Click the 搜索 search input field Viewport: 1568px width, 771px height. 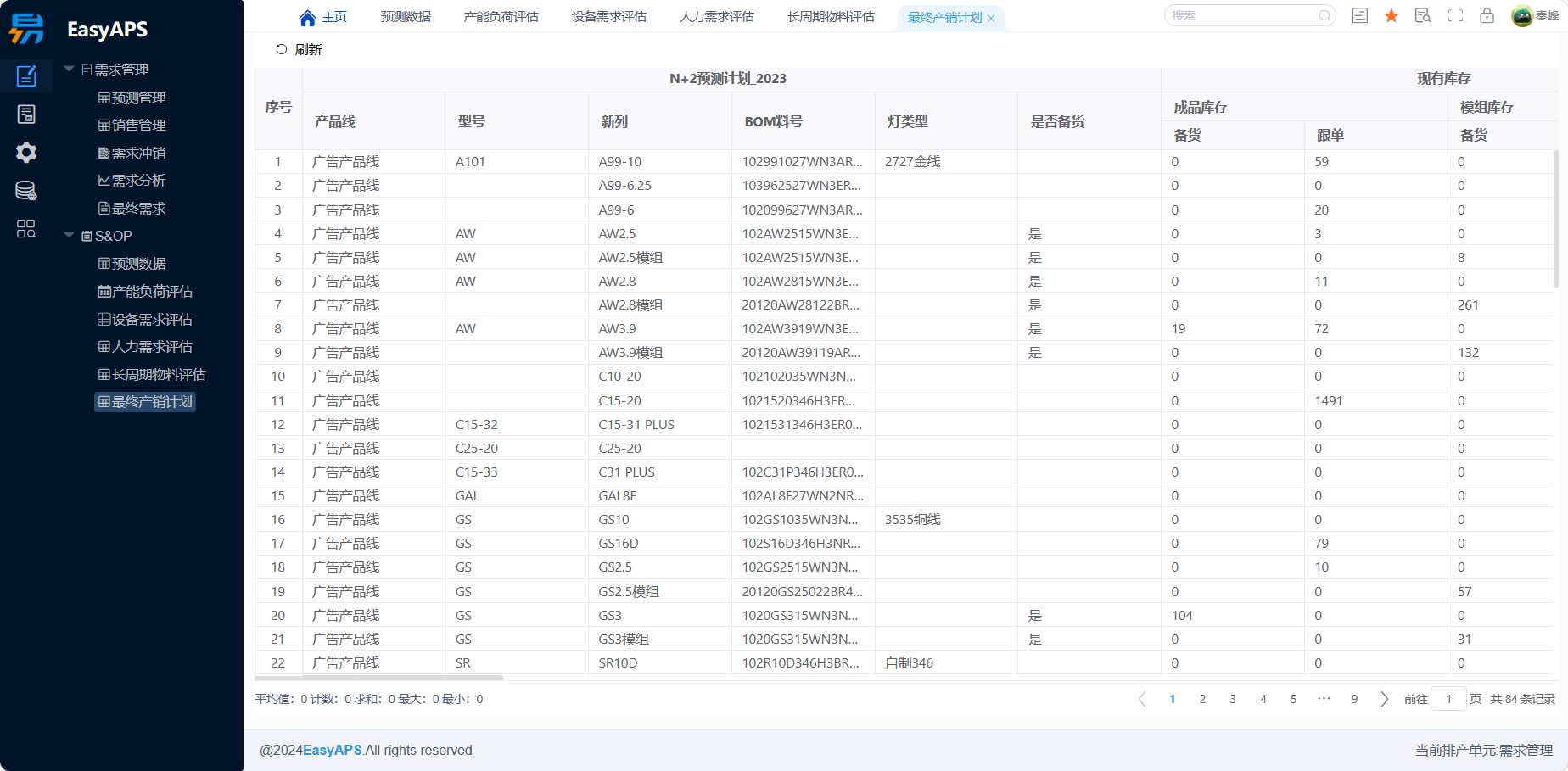coord(1242,16)
